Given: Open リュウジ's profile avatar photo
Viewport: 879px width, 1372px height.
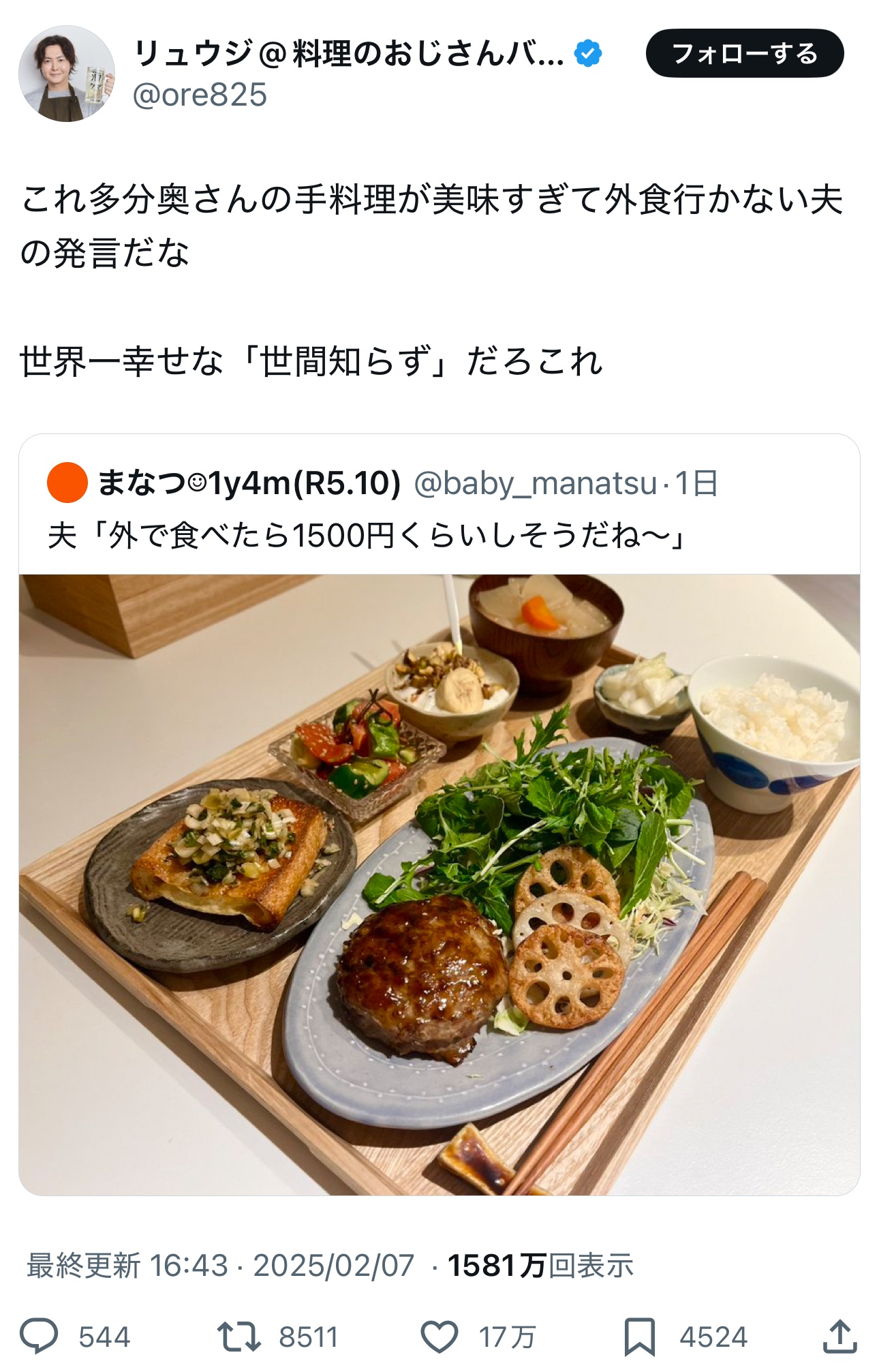Looking at the screenshot, I should pos(67,74).
